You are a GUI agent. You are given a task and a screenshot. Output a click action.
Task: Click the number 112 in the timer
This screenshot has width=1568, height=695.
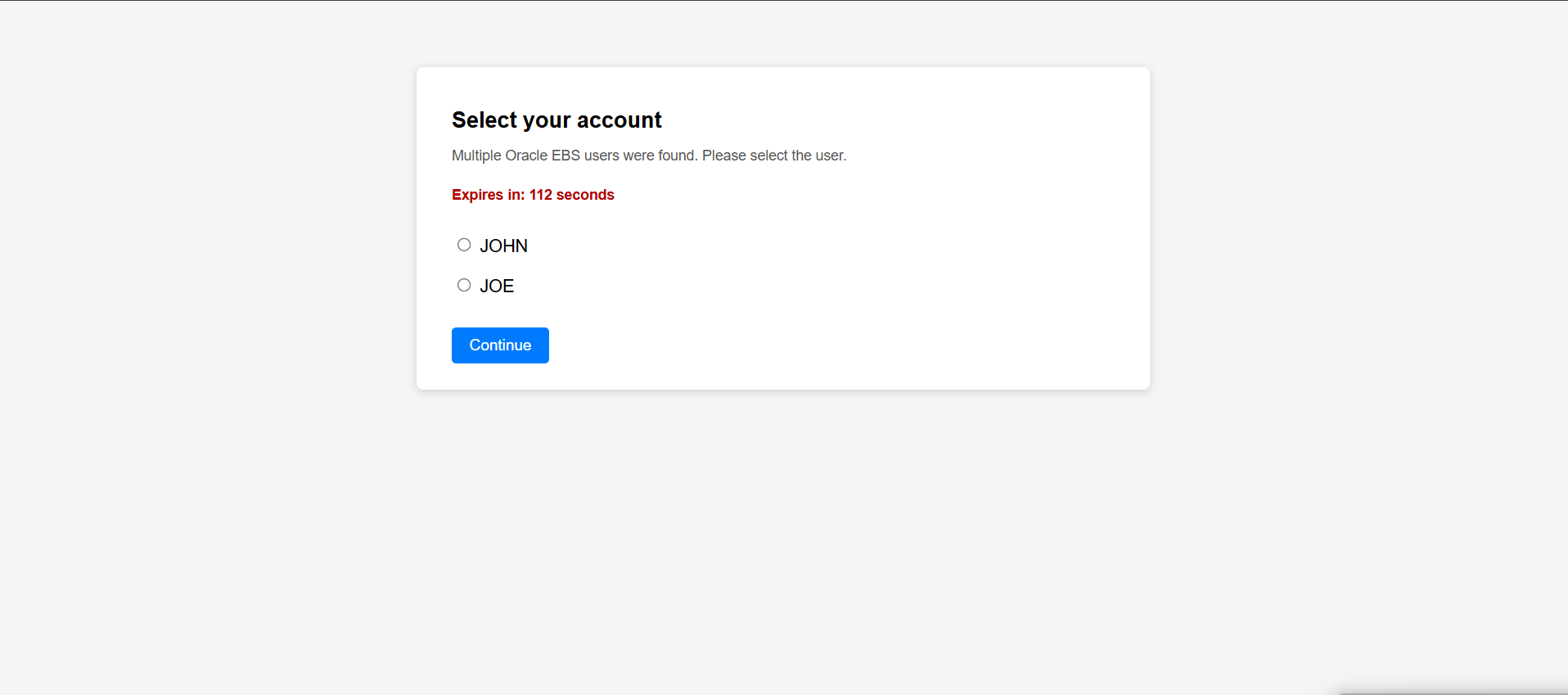pyautogui.click(x=541, y=195)
